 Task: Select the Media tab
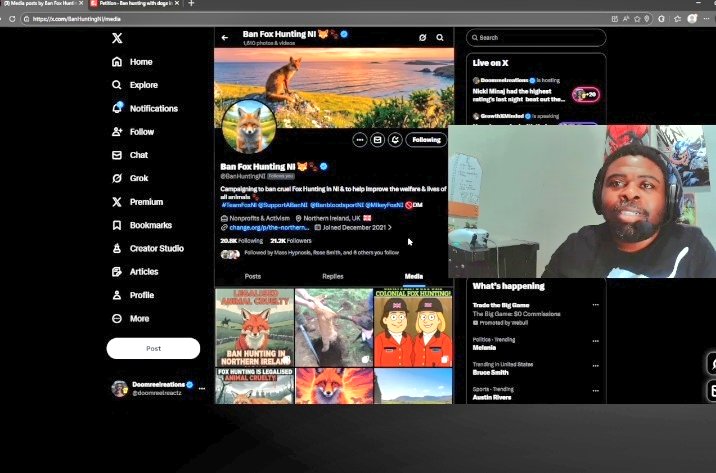414,276
